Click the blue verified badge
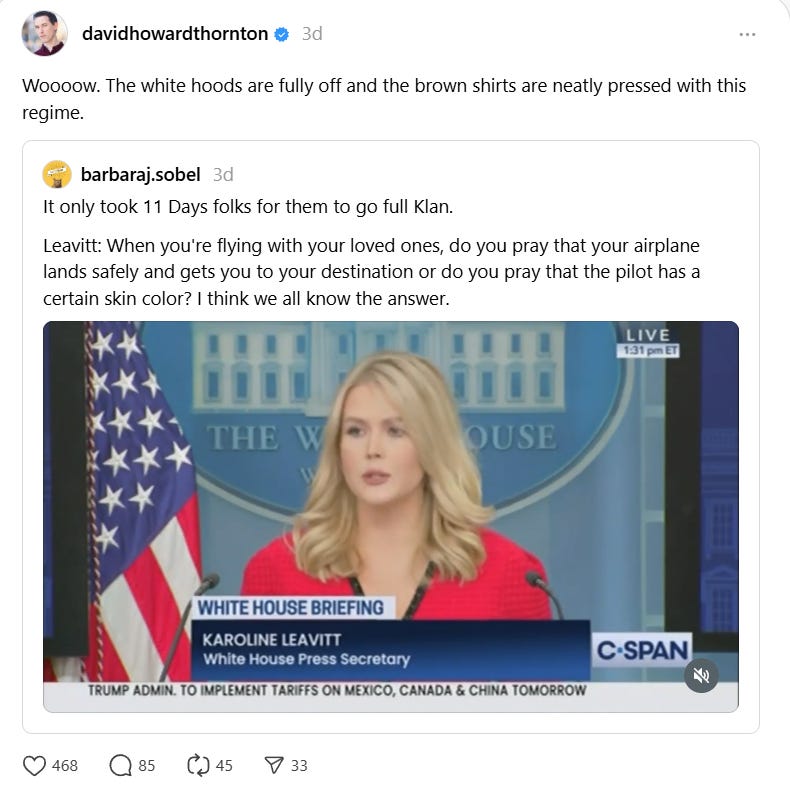Screen dimensions: 790x794 pos(282,34)
